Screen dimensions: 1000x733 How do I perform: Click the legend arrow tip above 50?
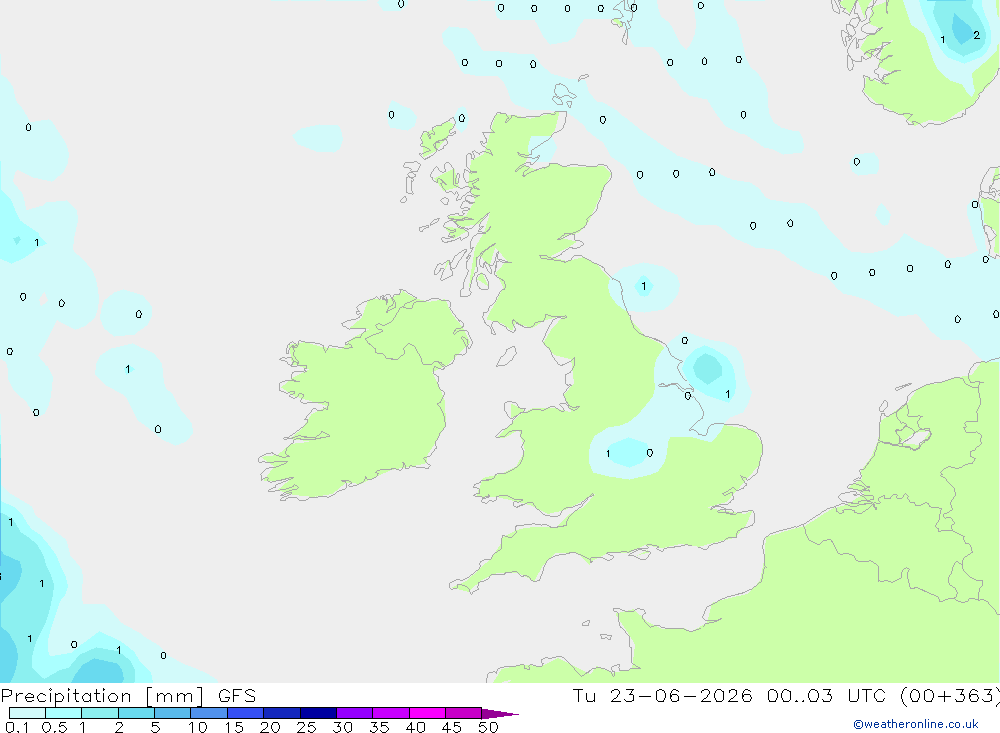[501, 714]
